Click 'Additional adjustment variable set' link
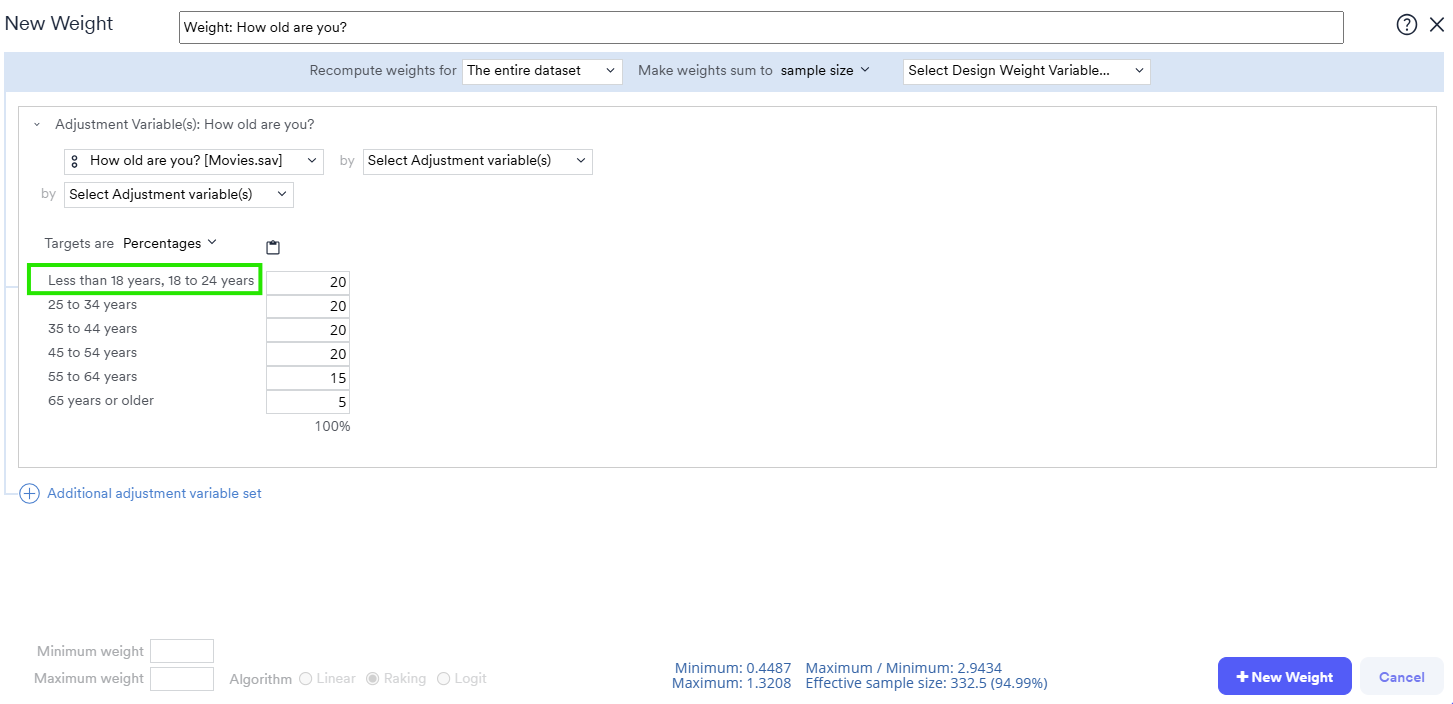The width and height of the screenshot is (1453, 704). [154, 494]
